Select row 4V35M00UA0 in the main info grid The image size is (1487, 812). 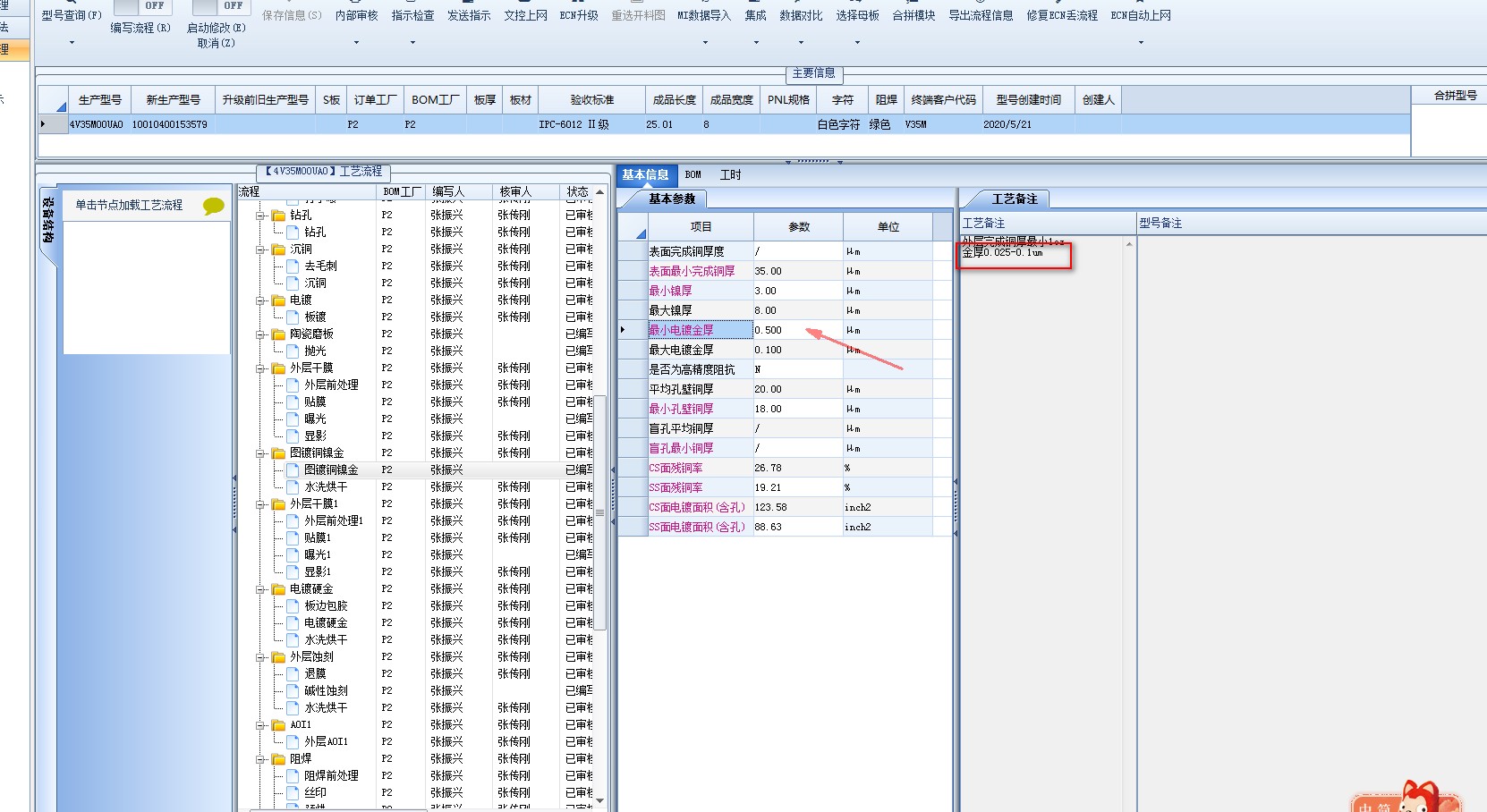pos(724,124)
